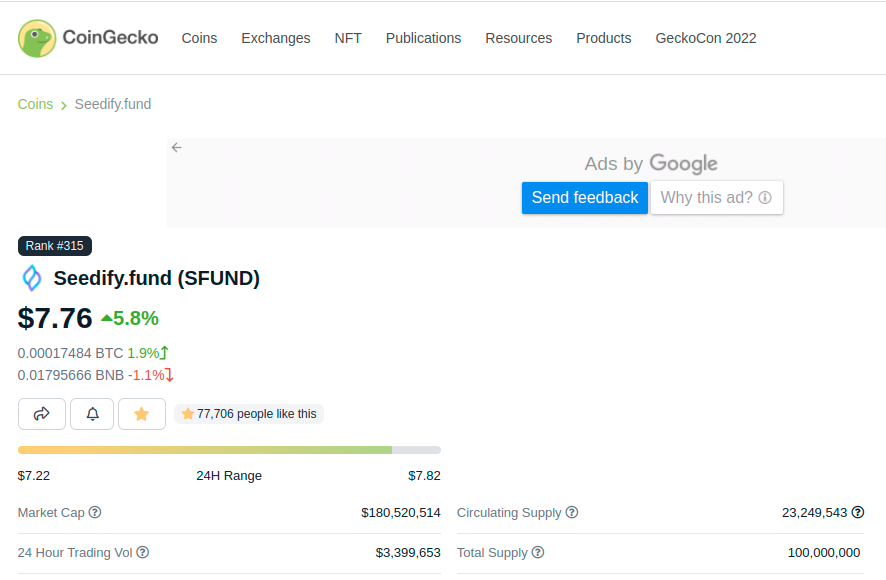Image resolution: width=886 pixels, height=580 pixels.
Task: Click the $180,520,514 market cap value
Action: click(x=401, y=513)
